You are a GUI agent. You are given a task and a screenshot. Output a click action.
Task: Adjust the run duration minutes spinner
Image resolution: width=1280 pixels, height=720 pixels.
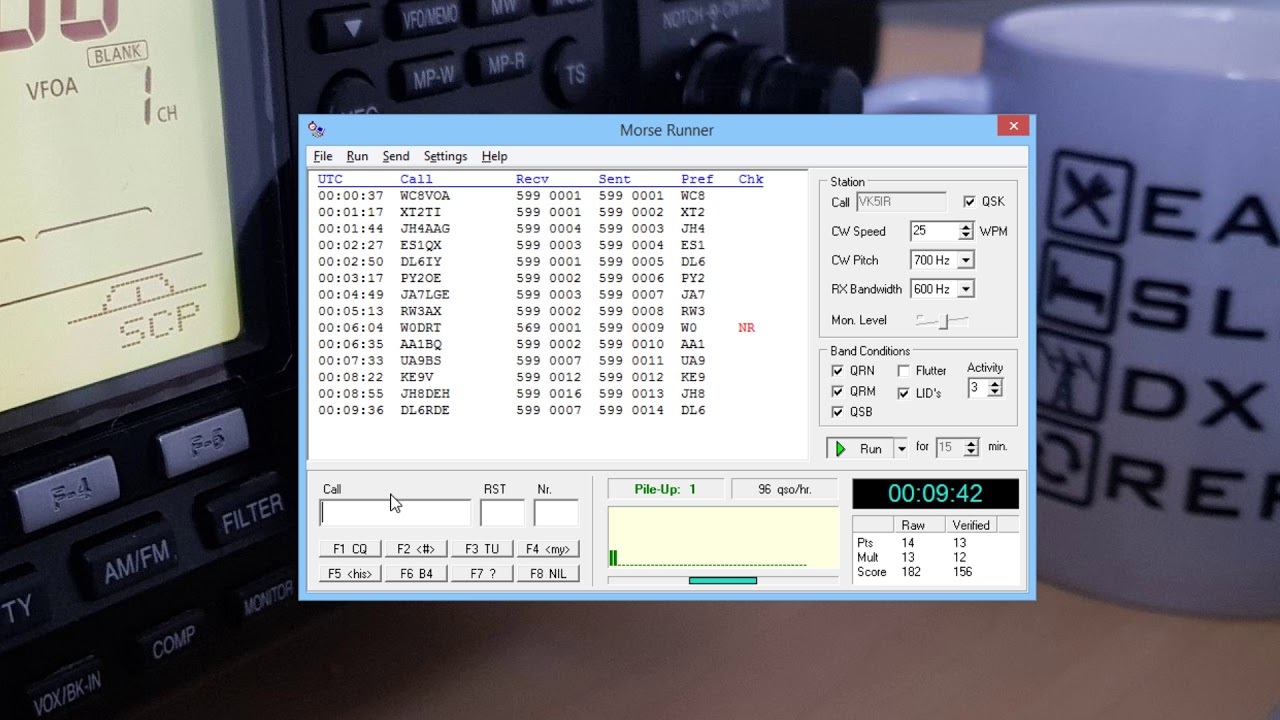(x=970, y=448)
